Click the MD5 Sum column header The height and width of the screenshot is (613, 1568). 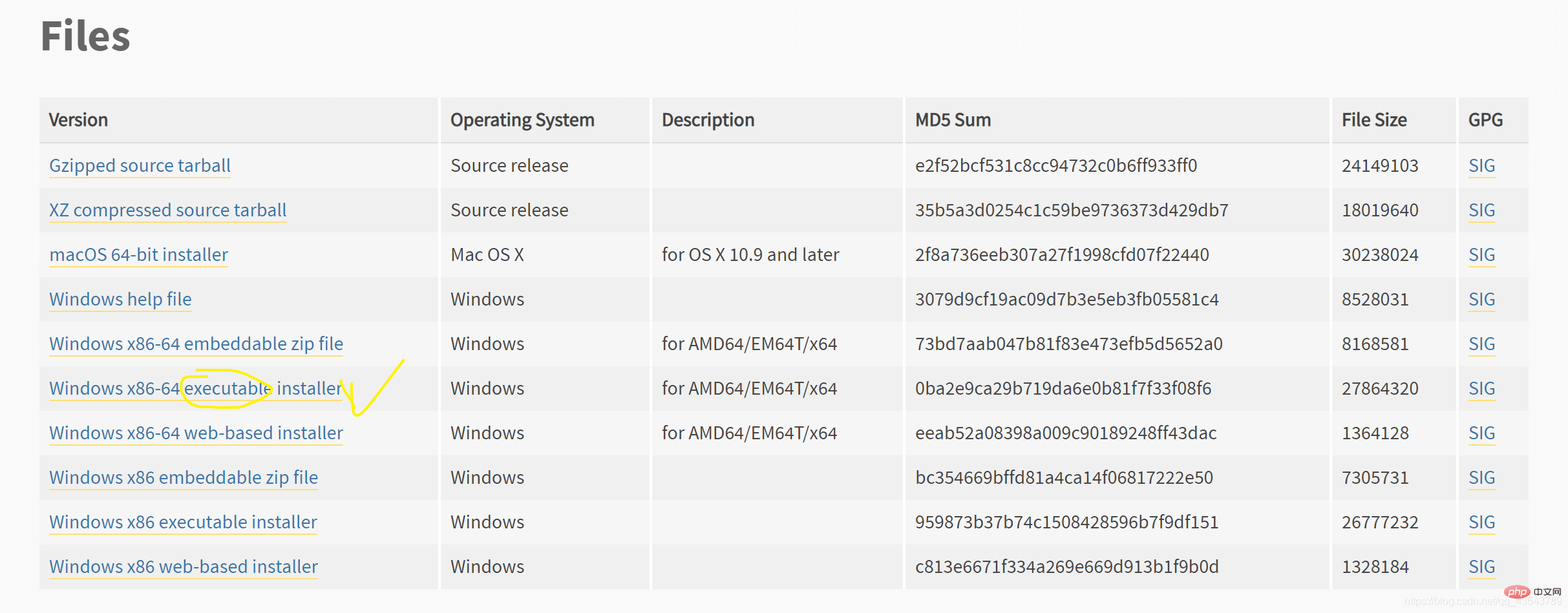point(953,120)
